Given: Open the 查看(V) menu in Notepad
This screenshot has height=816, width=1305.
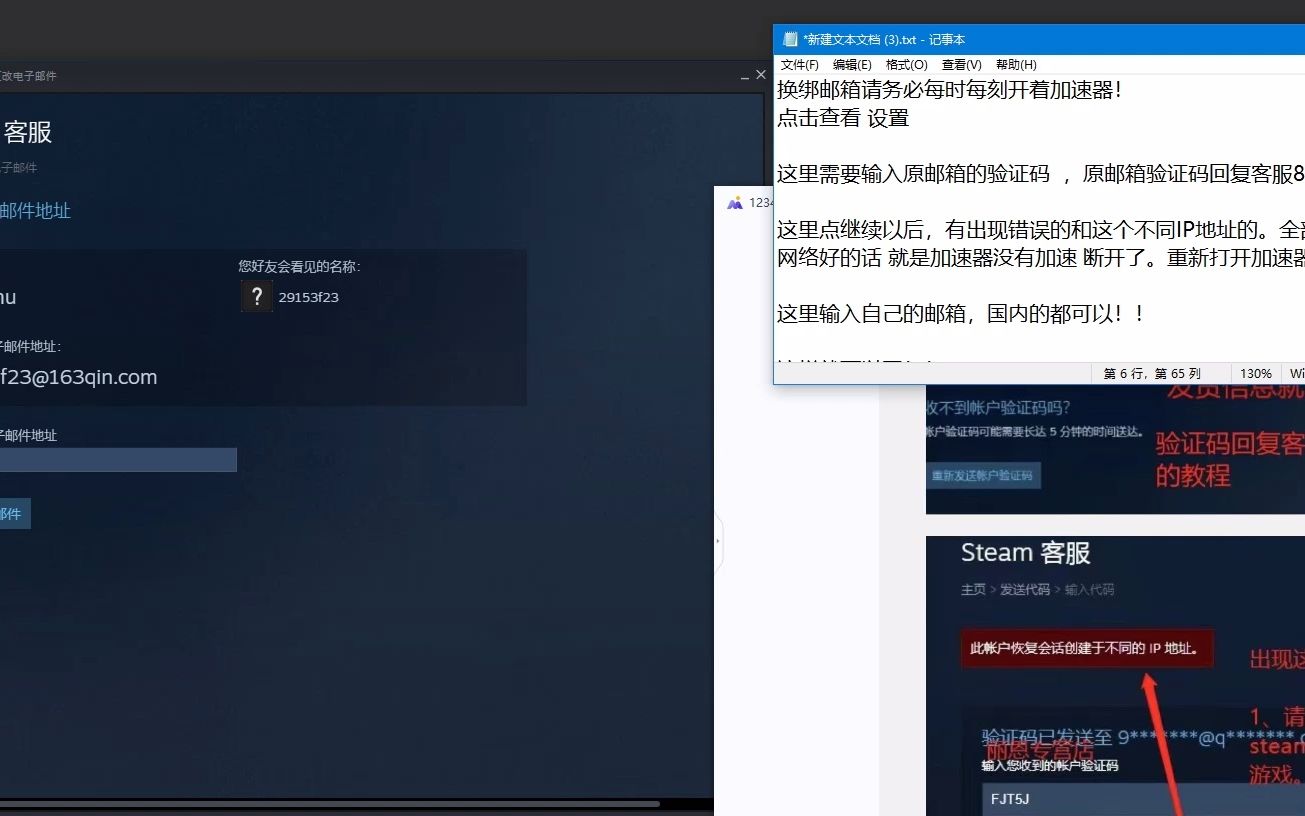Looking at the screenshot, I should click(962, 64).
